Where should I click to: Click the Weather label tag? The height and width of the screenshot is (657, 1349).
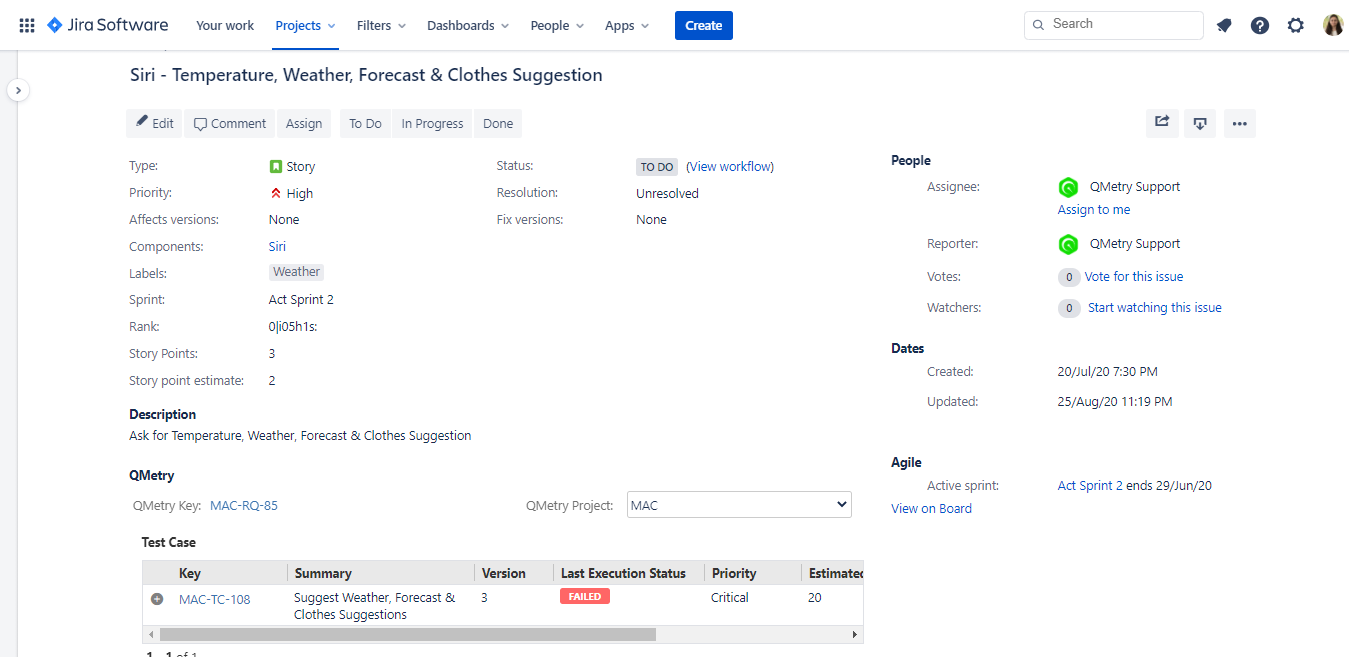[297, 272]
